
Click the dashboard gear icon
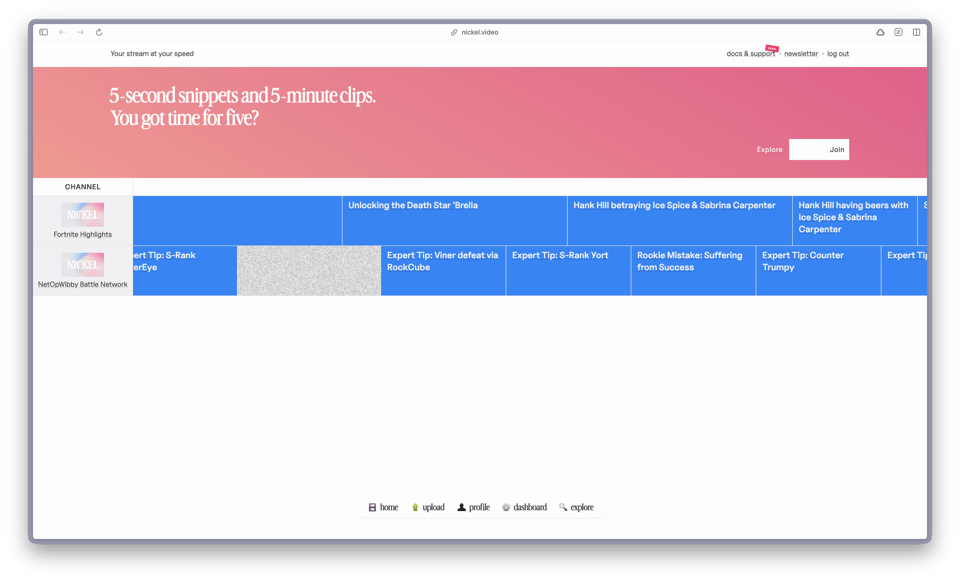tap(506, 507)
